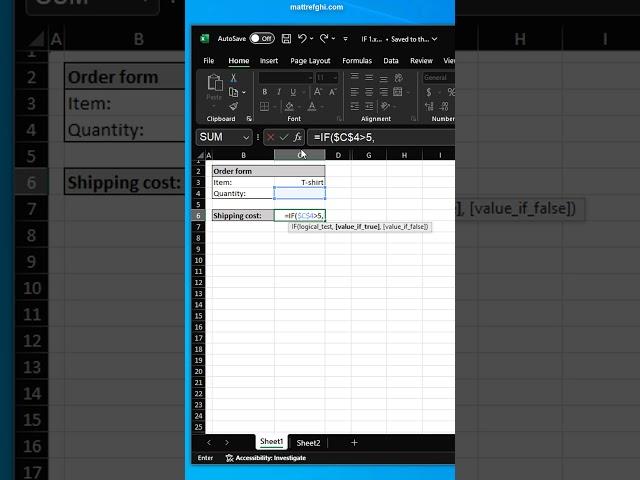Click the Align Left icon
Image resolution: width=640 pixels, height=480 pixels.
pyautogui.click(x=355, y=92)
